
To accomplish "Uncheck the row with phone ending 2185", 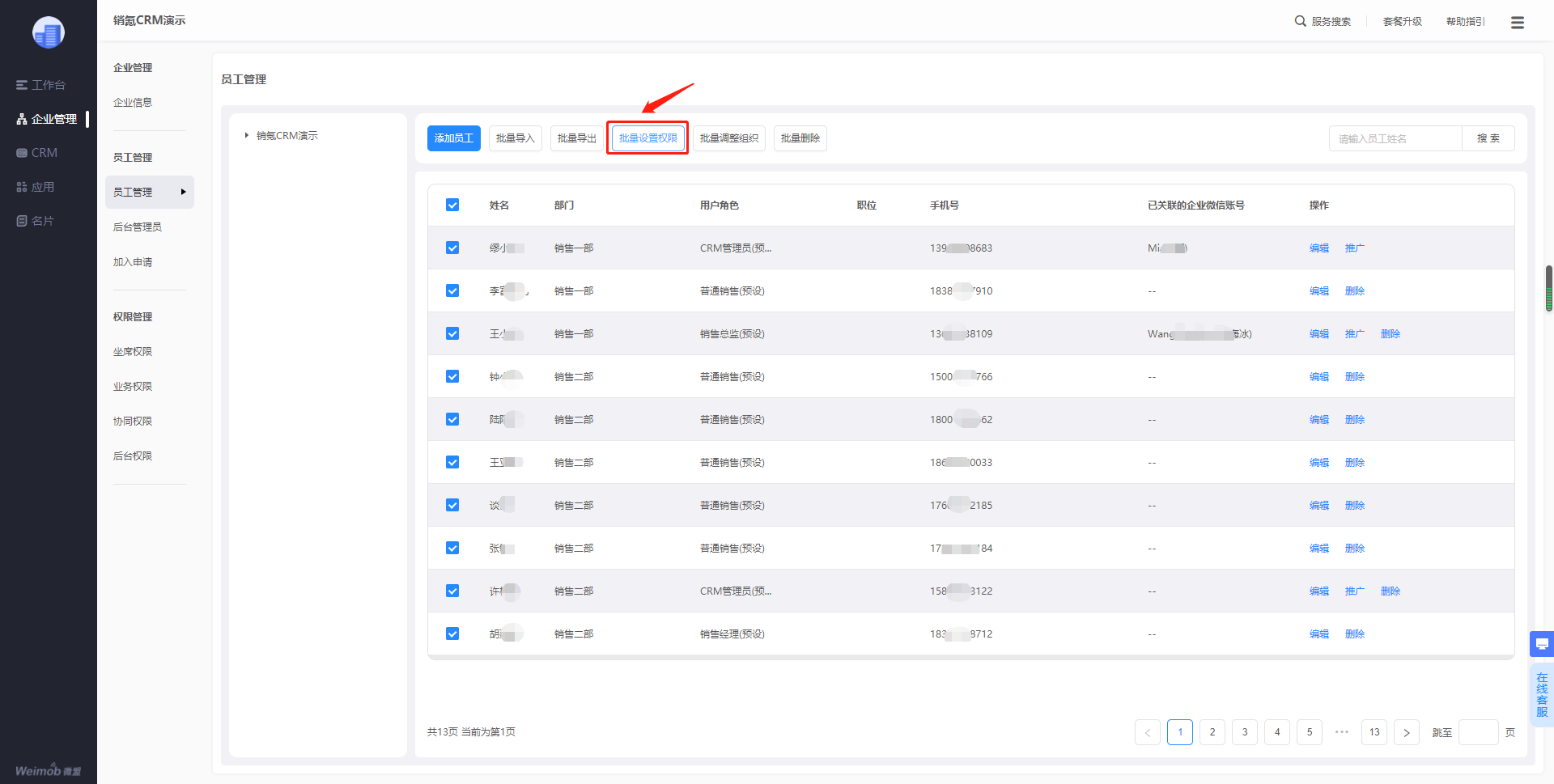I will coord(452,505).
